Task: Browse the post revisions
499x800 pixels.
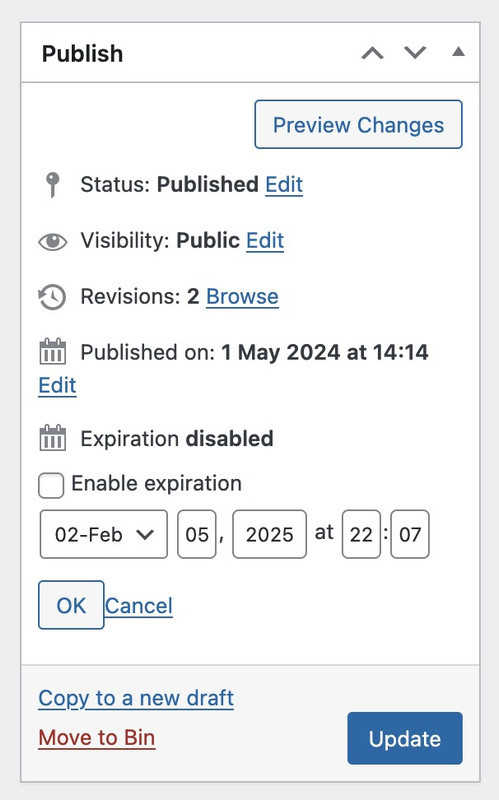Action: [x=242, y=296]
